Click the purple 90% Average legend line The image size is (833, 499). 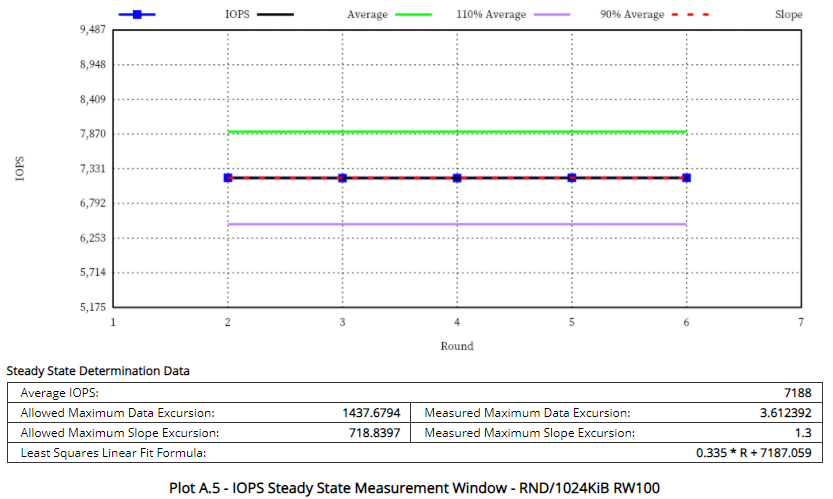click(x=552, y=14)
